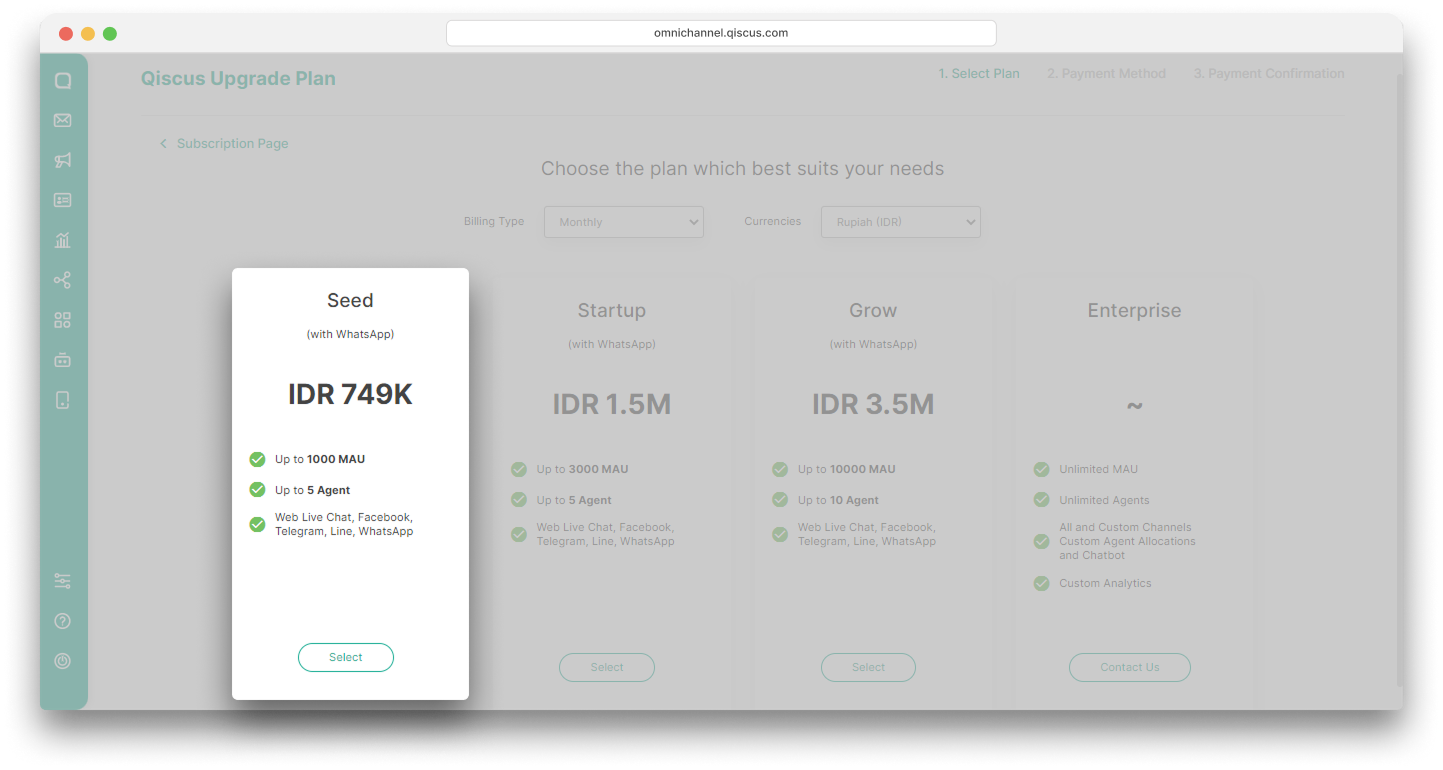The width and height of the screenshot is (1443, 770).
Task: Click the green macOS maximize button
Action: 110,34
